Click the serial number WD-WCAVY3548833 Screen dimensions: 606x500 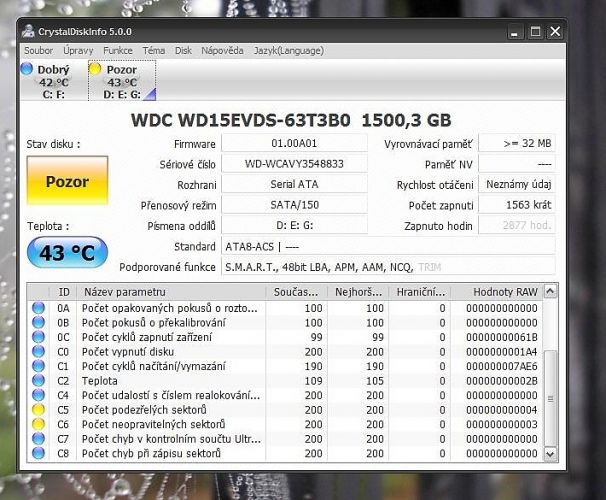tap(294, 164)
